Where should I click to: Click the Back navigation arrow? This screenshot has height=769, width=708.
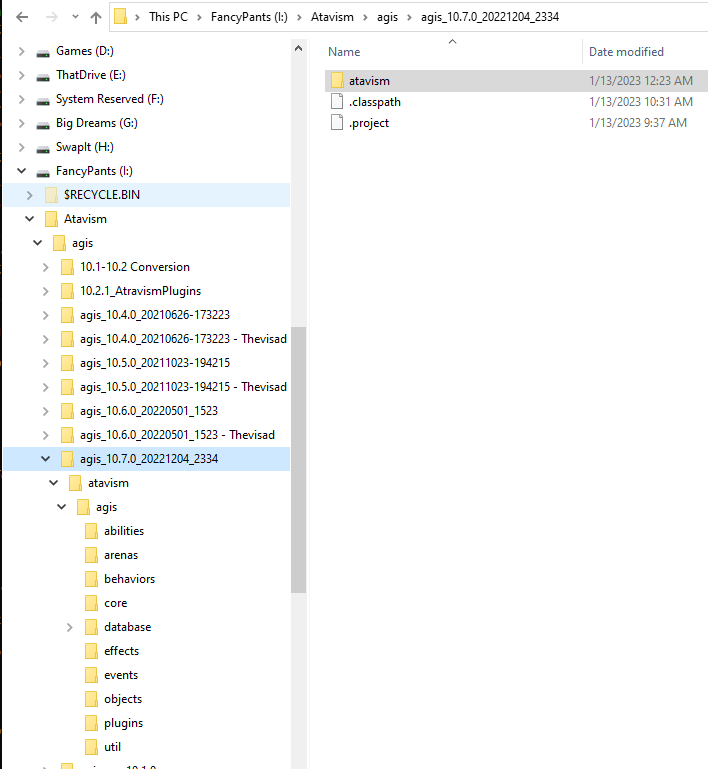(x=22, y=17)
